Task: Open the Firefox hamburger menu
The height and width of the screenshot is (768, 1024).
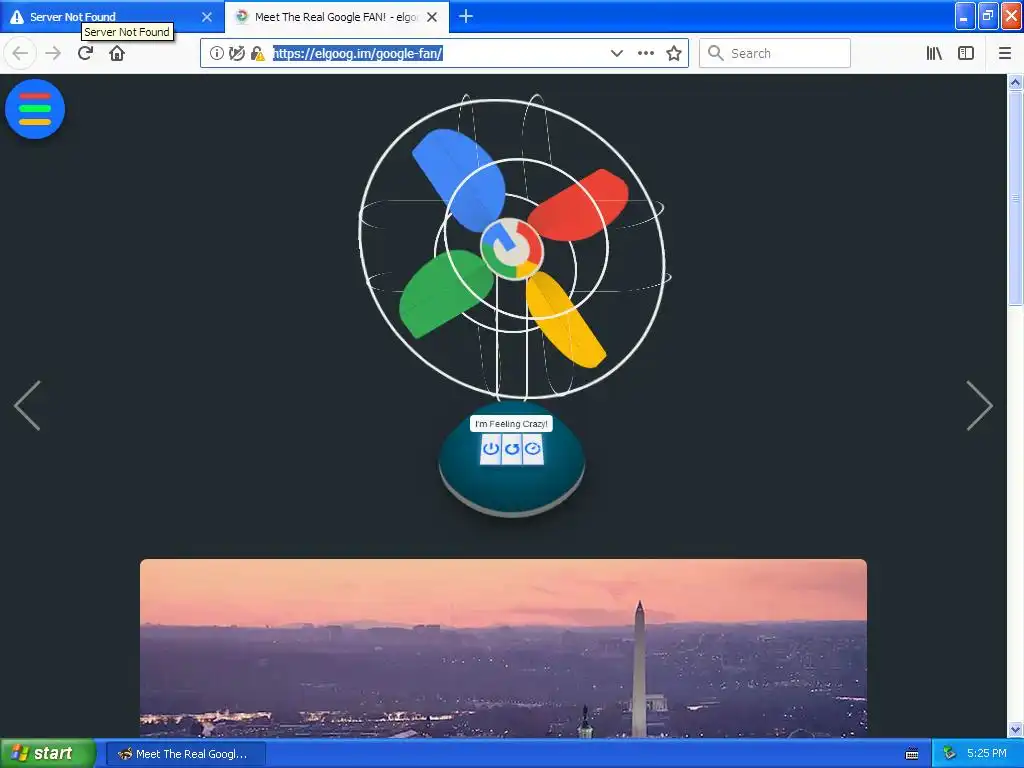Action: (1005, 54)
